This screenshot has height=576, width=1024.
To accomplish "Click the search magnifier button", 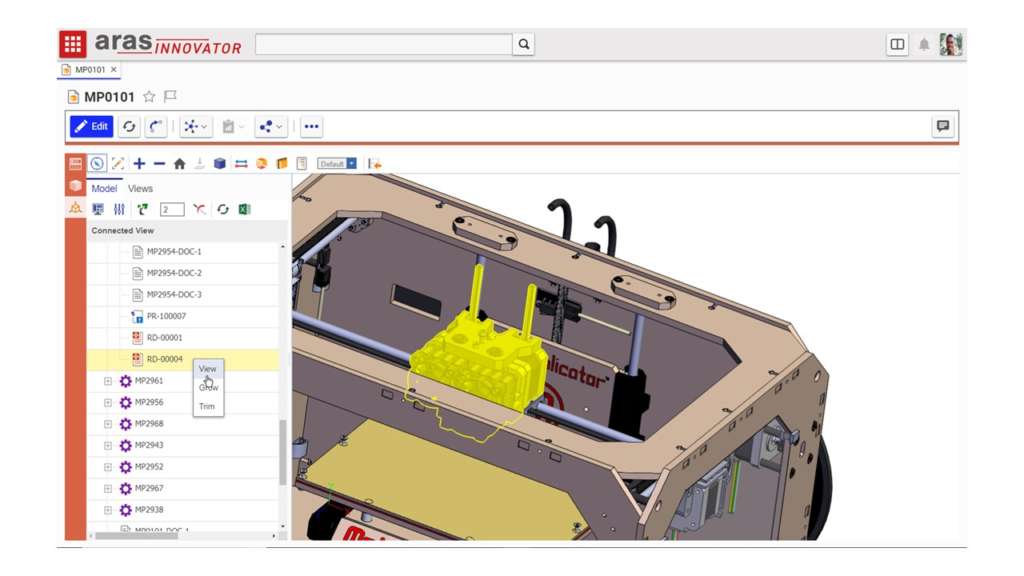I will (523, 44).
